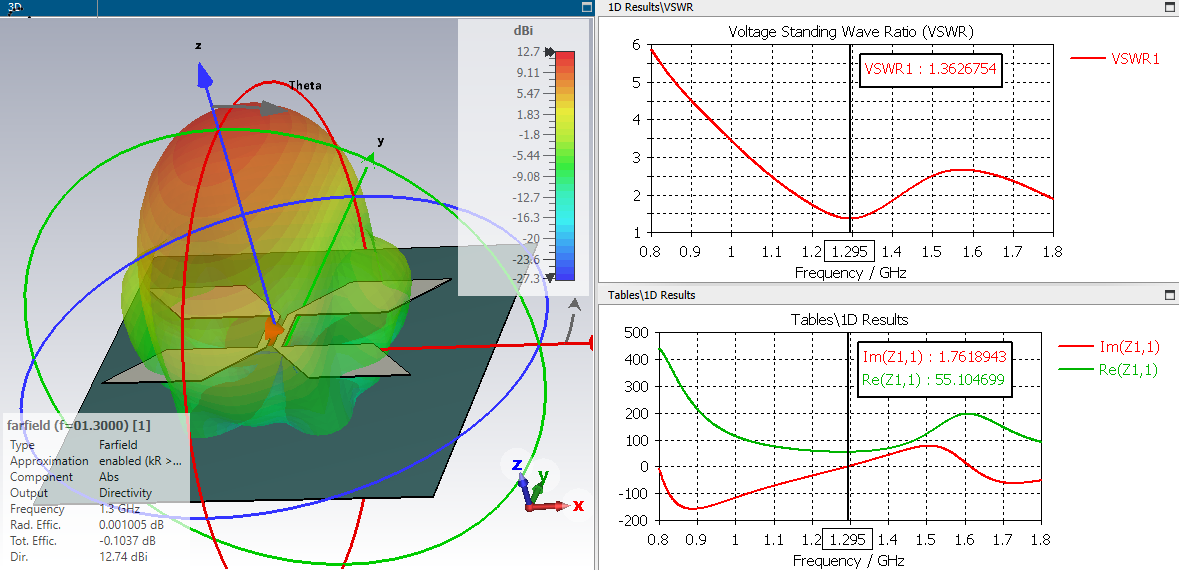Click the farfield (f=01.3000) [1] info header
This screenshot has height=570, width=1179.
[x=79, y=425]
